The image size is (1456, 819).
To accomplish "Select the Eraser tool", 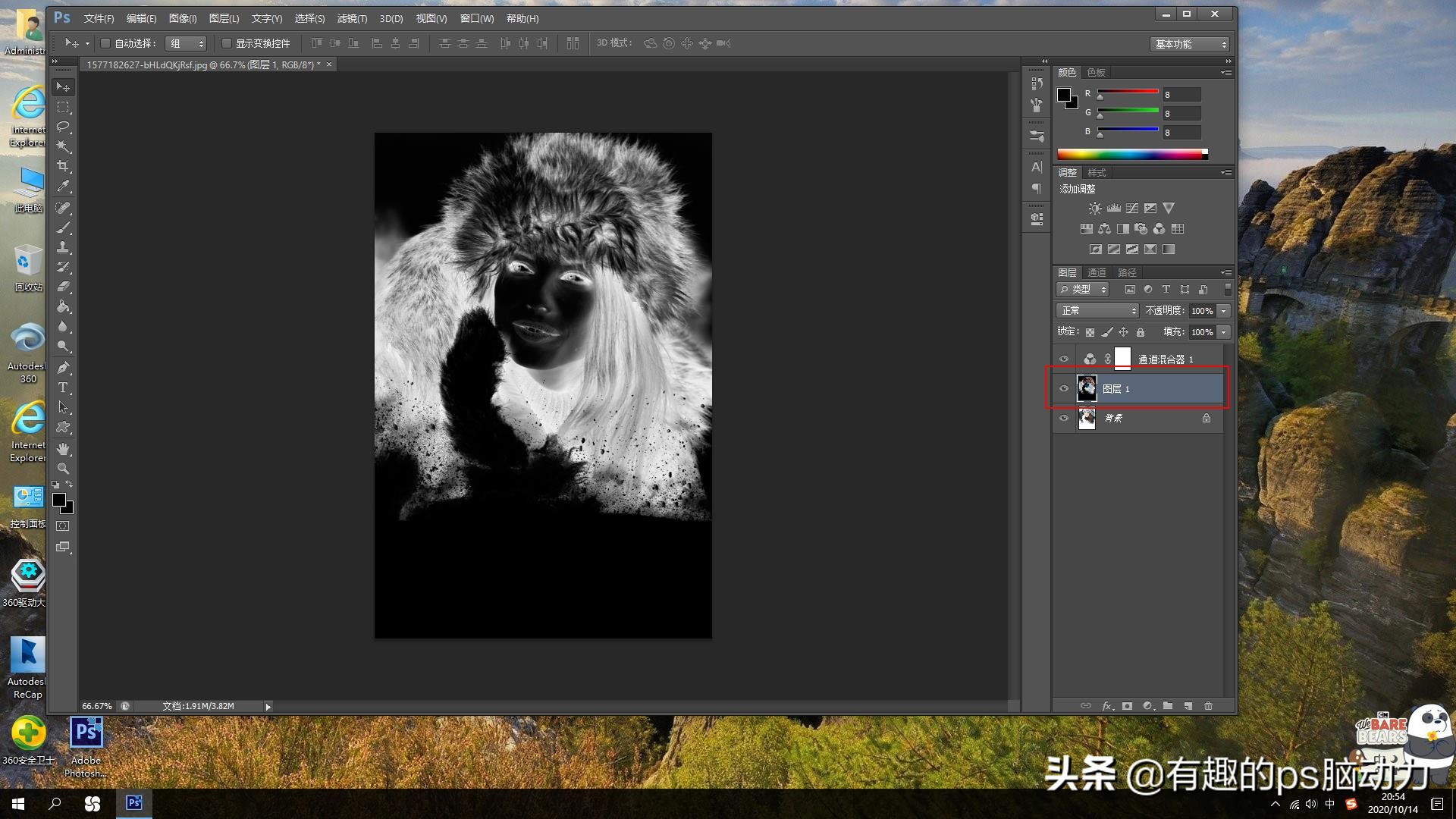I will click(63, 287).
